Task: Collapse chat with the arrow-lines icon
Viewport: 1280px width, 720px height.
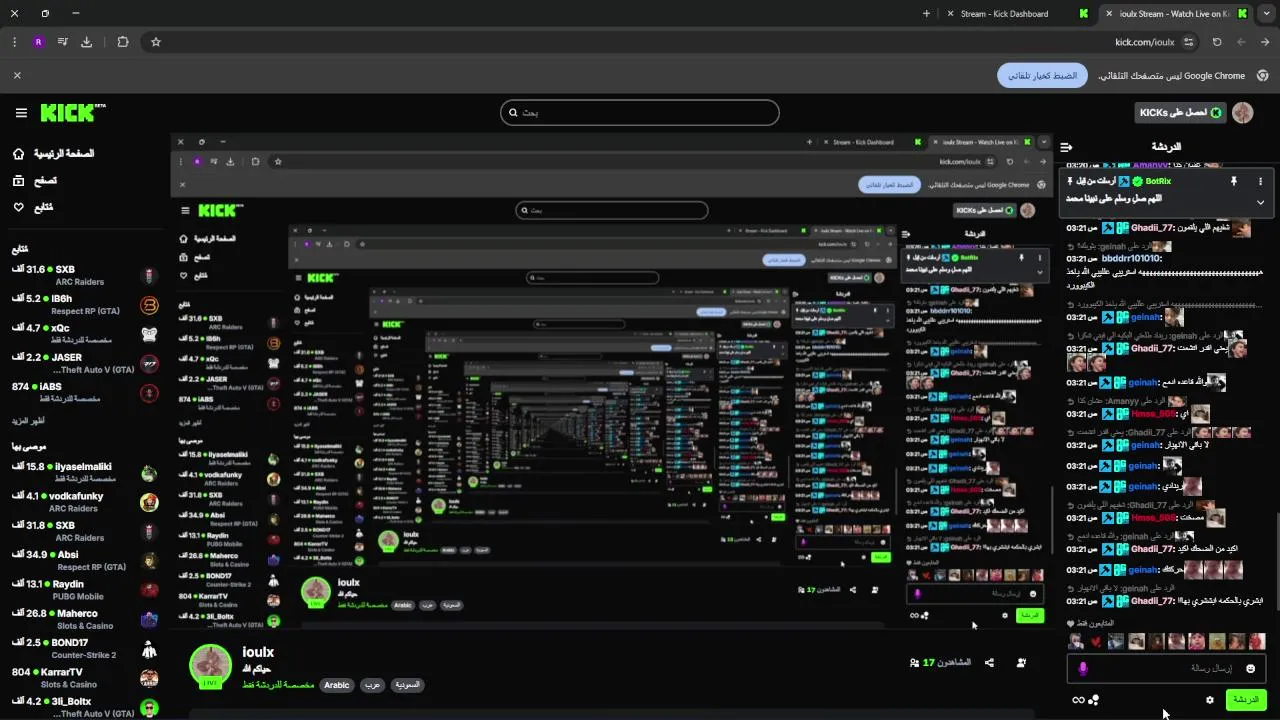Action: 1066,147
